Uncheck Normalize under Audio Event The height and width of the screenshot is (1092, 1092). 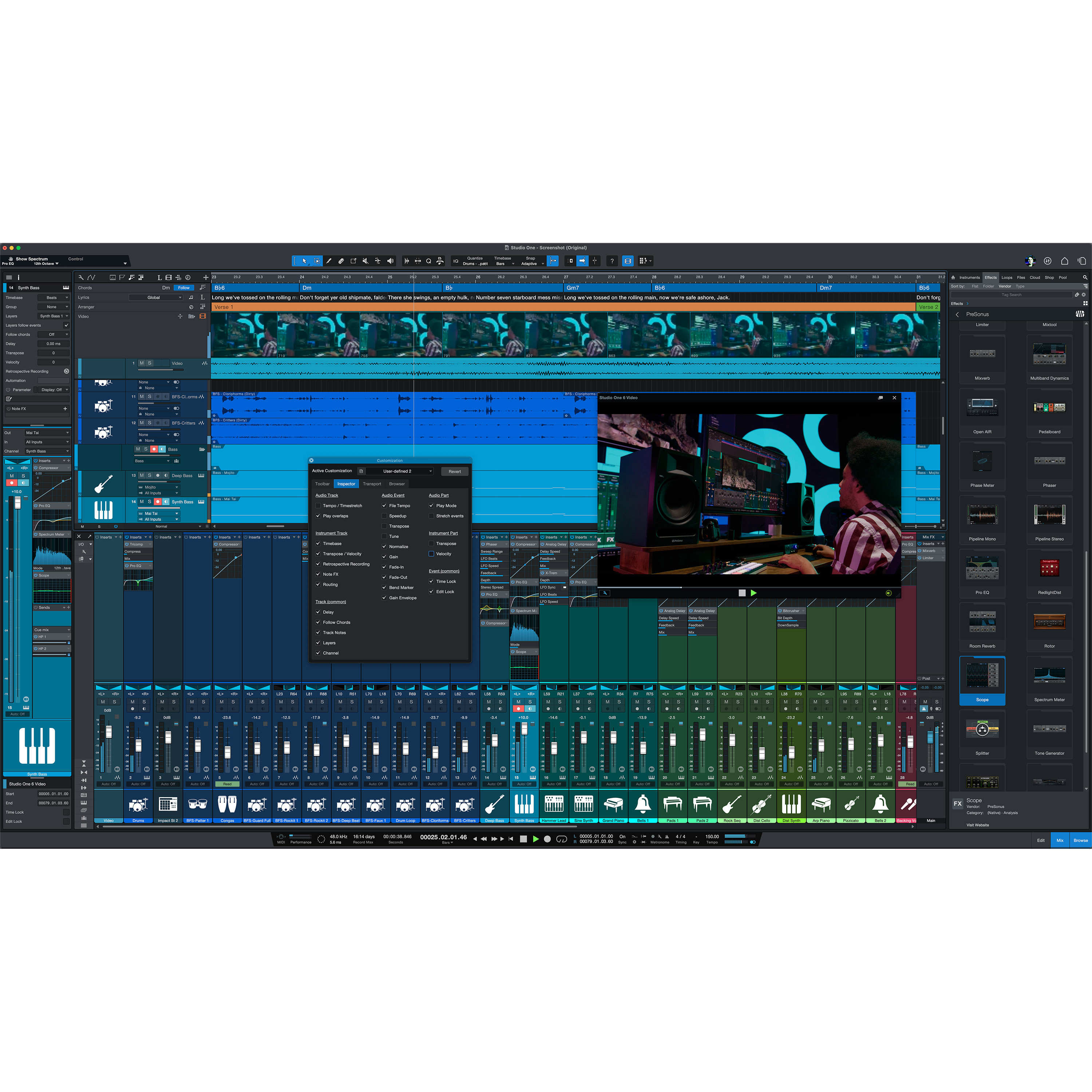[384, 546]
